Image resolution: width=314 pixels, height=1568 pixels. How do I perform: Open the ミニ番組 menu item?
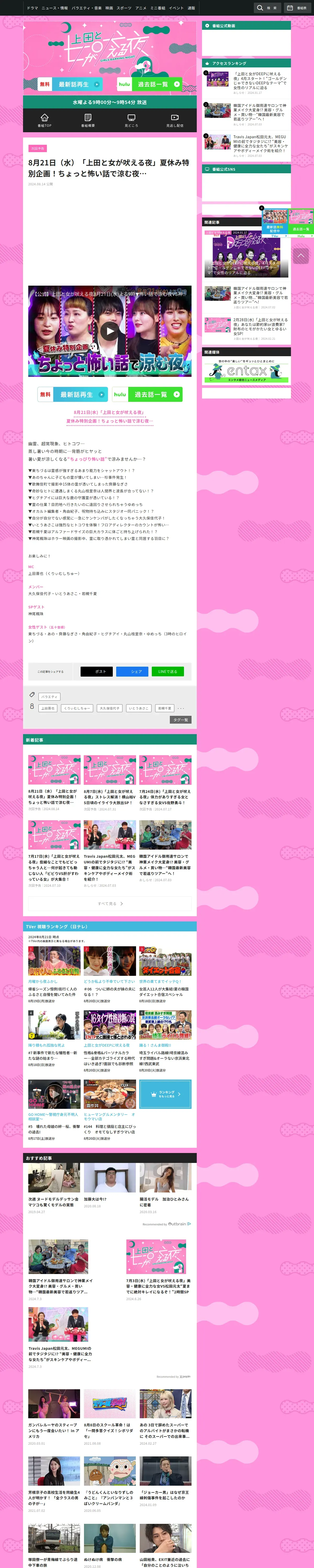[158, 8]
